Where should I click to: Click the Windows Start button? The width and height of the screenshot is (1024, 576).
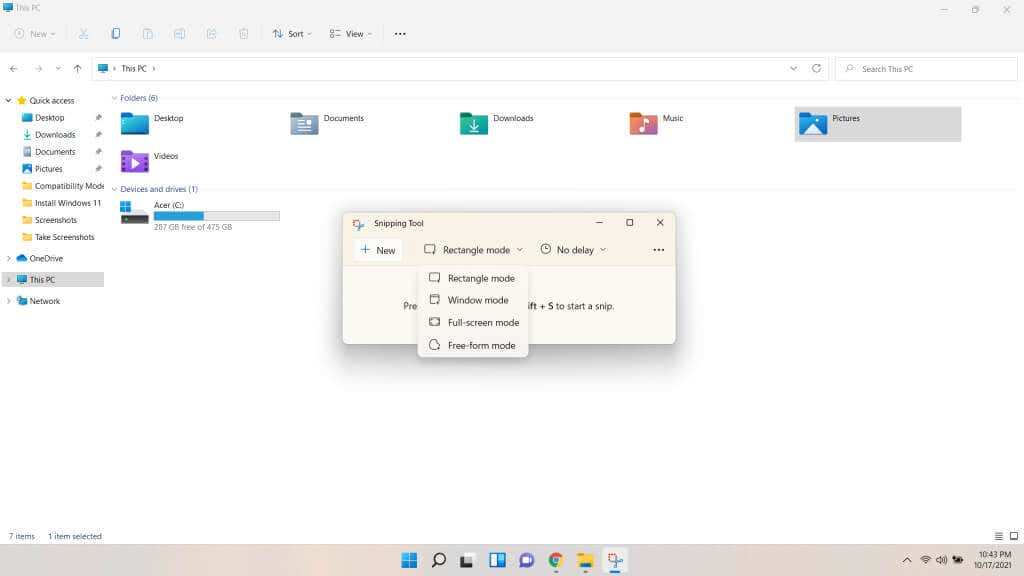[x=409, y=560]
